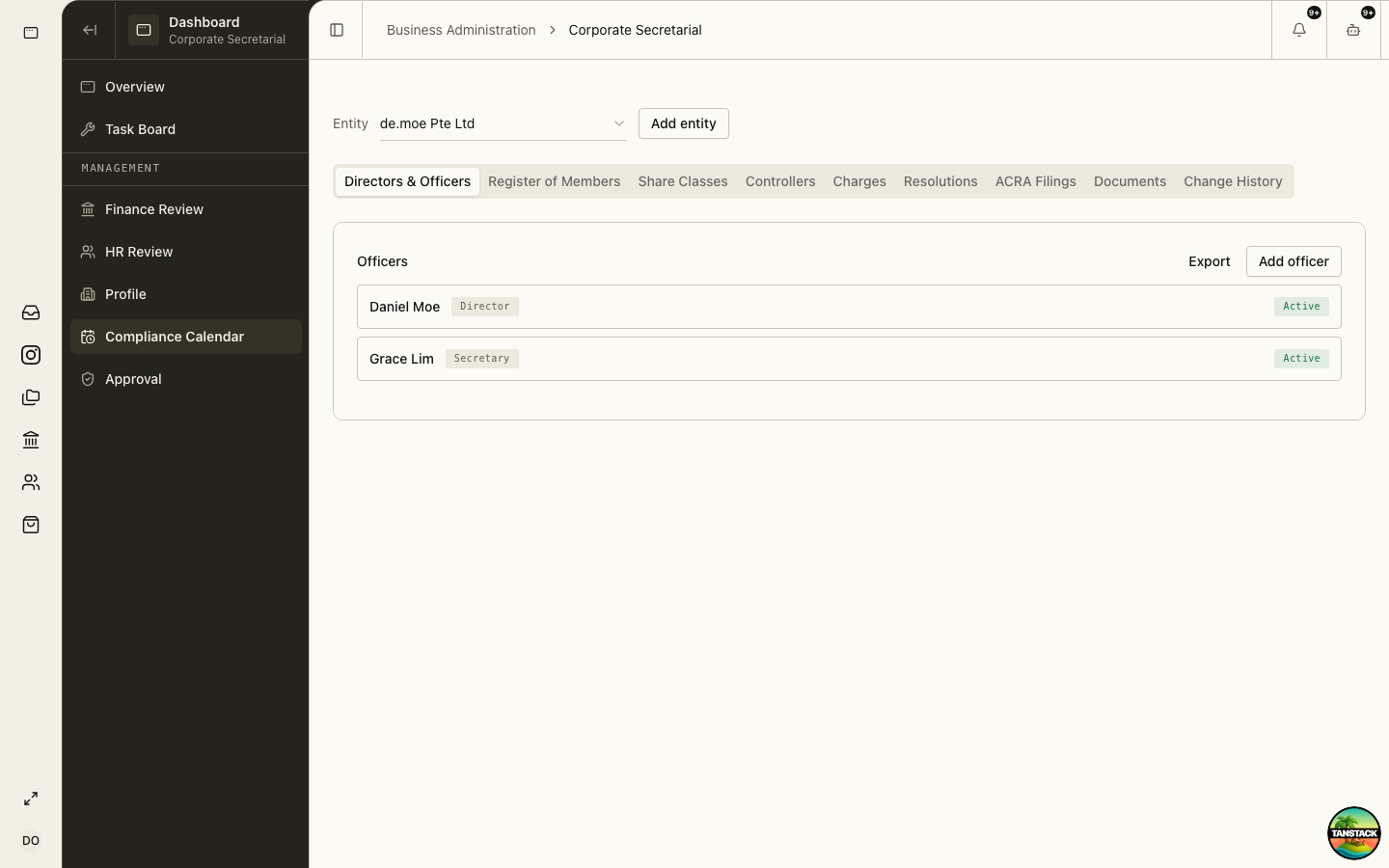
Task: Open the Dashboard Corporate Secretarial icon
Action: (x=144, y=30)
